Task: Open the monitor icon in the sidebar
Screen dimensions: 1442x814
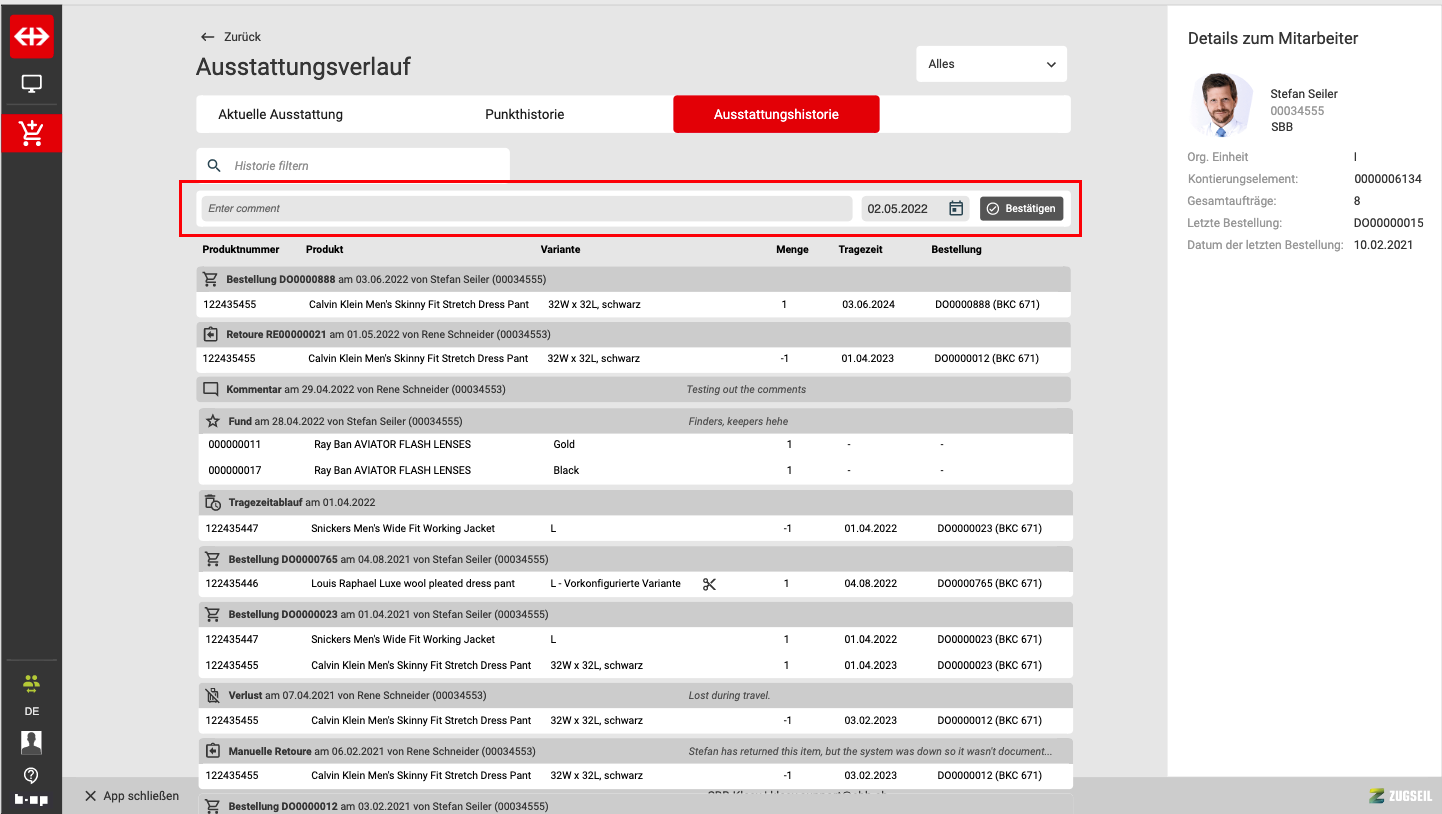Action: pos(31,84)
